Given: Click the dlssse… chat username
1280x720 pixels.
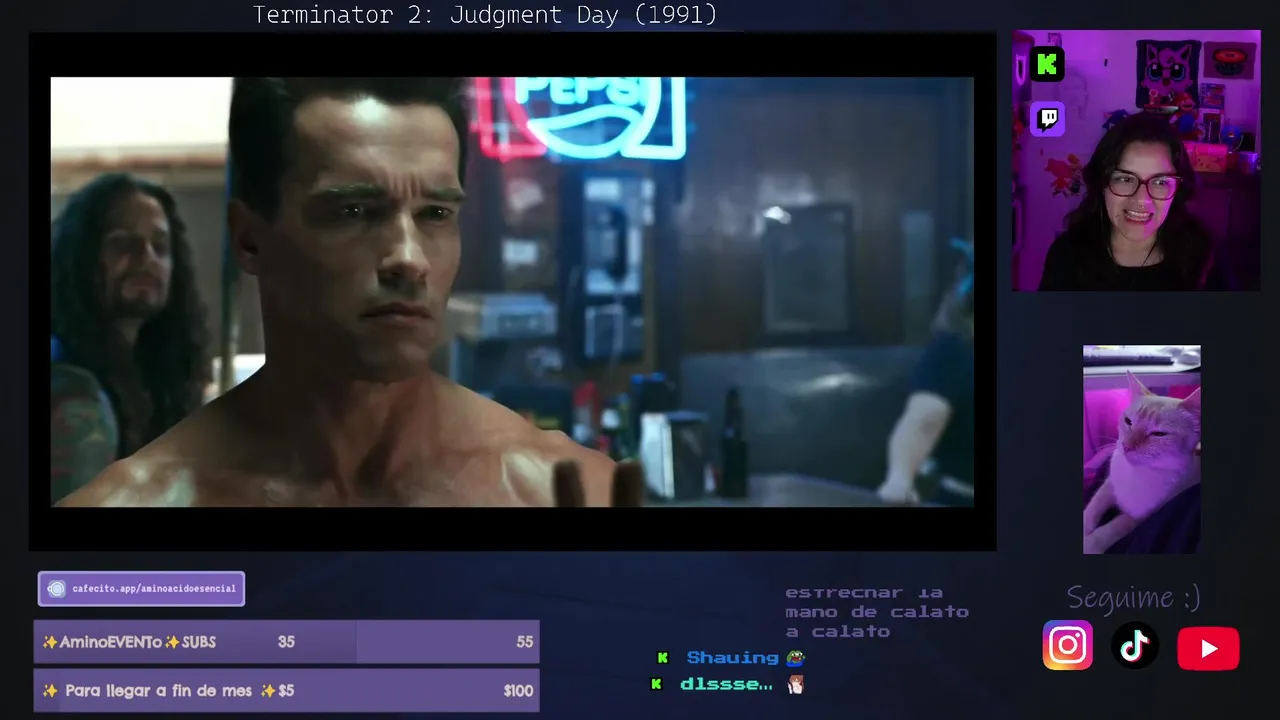Looking at the screenshot, I should pos(726,685).
